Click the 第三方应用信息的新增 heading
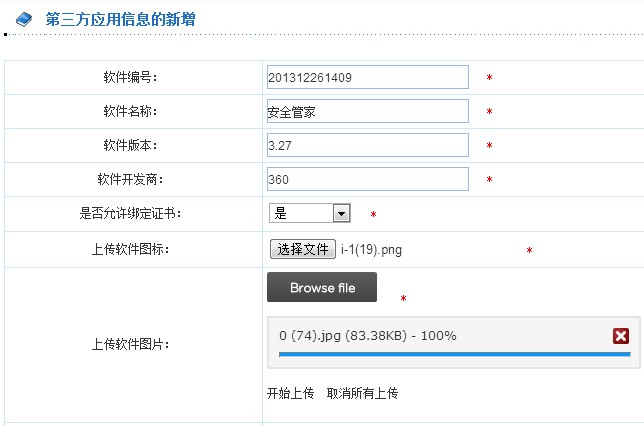 pos(120,19)
